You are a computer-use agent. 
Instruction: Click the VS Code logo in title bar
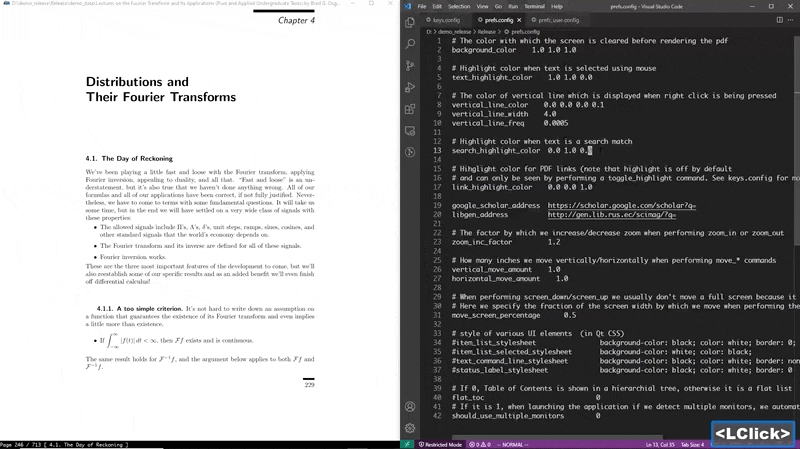click(x=407, y=6)
